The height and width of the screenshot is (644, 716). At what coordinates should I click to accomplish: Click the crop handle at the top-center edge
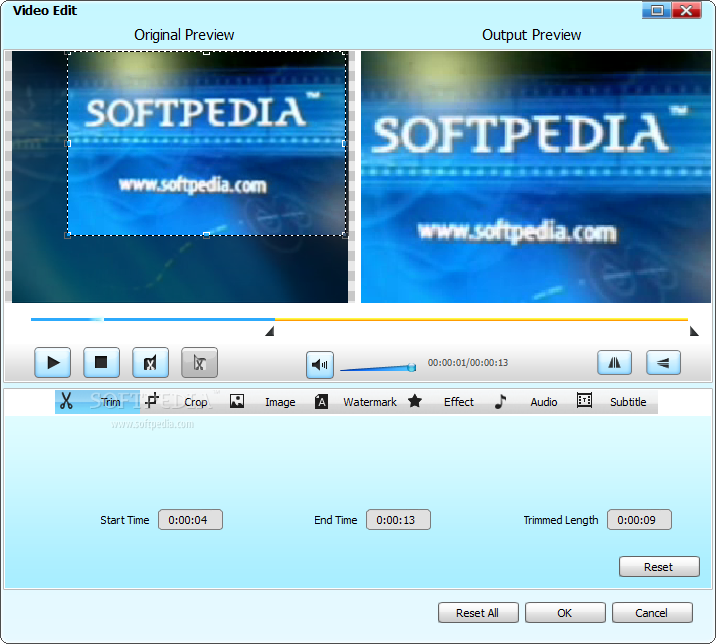coord(206,53)
